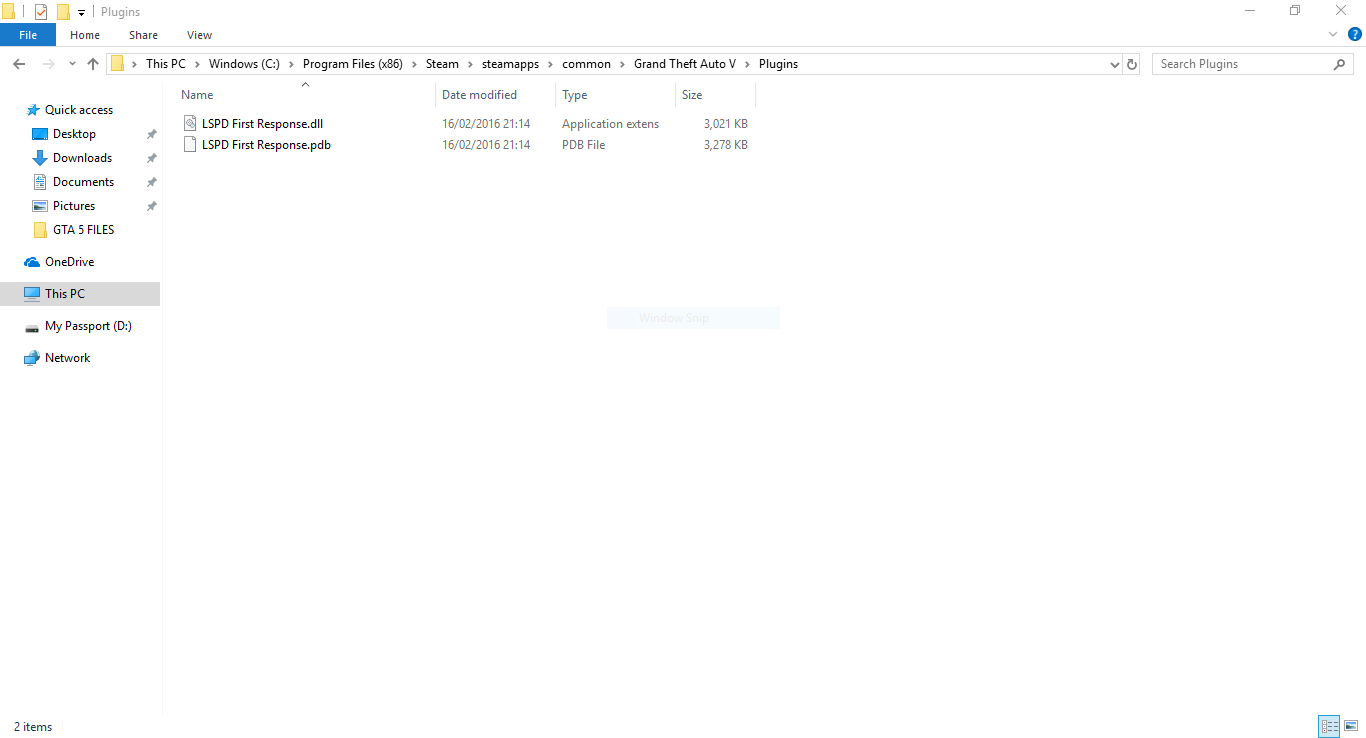Viewport: 1366px width, 738px height.
Task: Go up one folder level arrow
Action: [x=93, y=64]
